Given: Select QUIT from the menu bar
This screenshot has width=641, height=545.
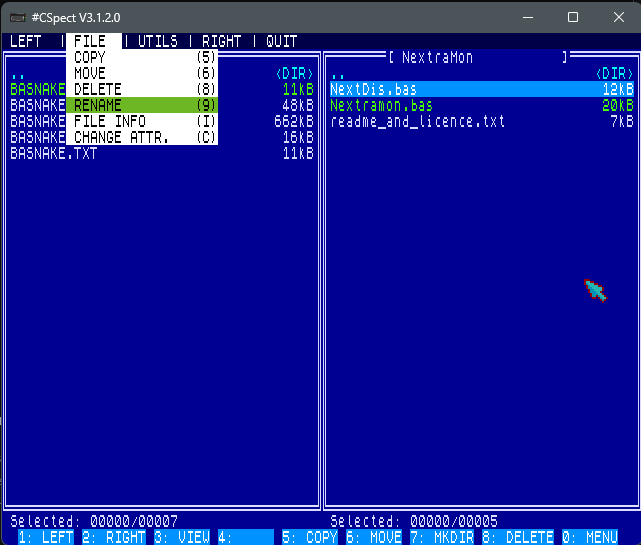Looking at the screenshot, I should tap(281, 41).
